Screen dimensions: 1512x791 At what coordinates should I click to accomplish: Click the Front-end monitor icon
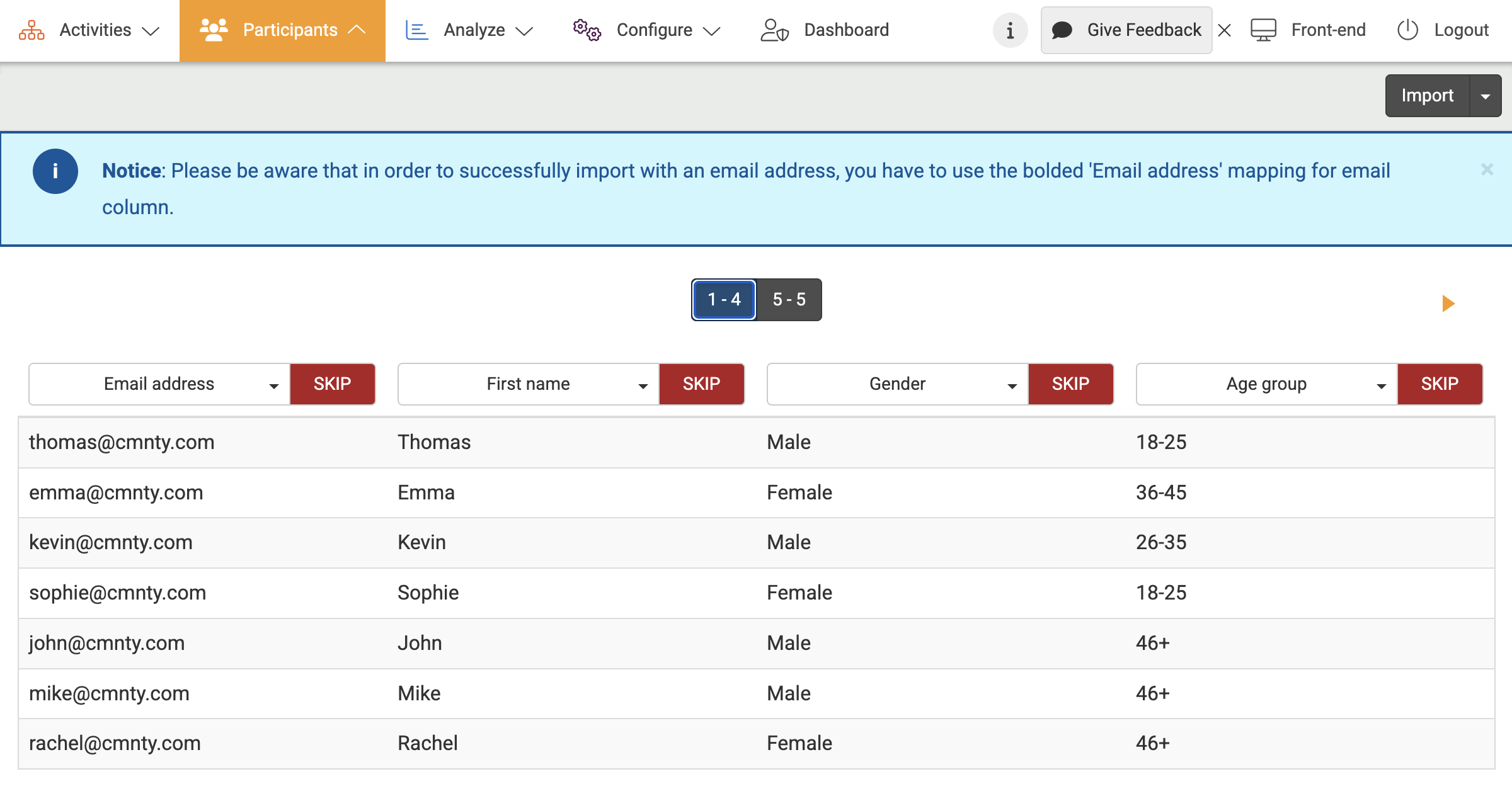1263,30
